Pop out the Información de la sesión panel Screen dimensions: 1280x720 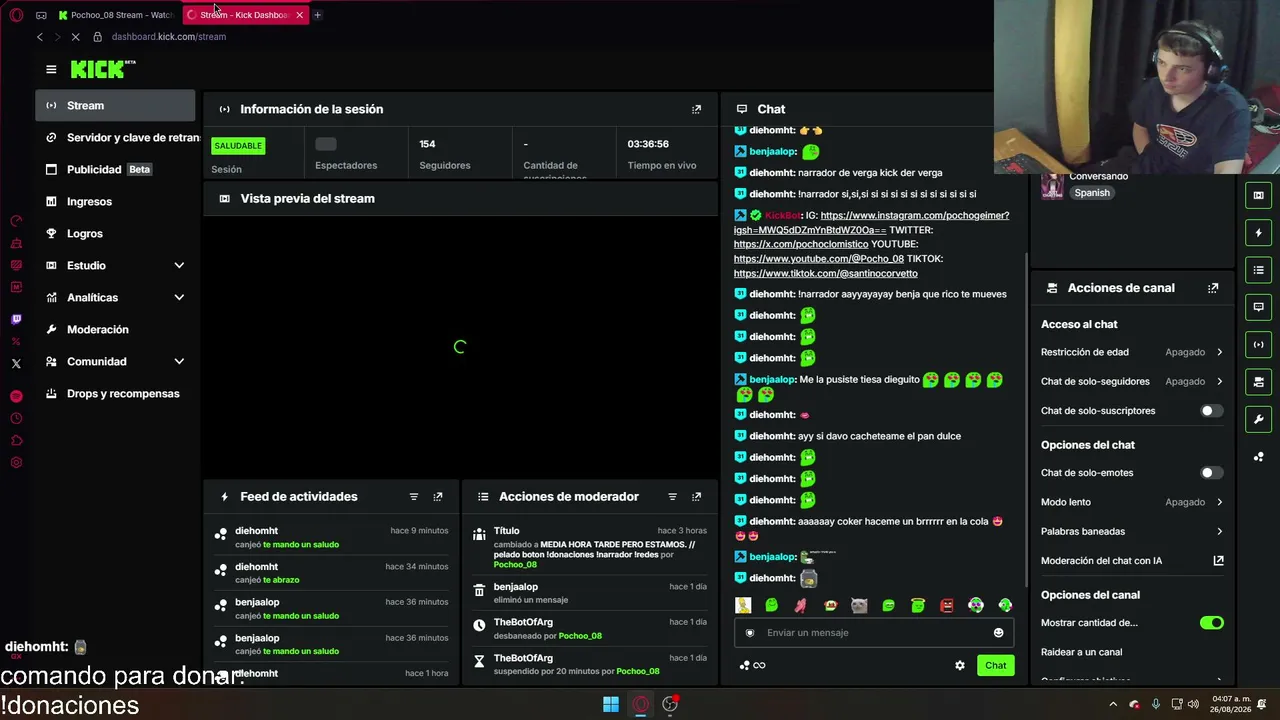(697, 109)
